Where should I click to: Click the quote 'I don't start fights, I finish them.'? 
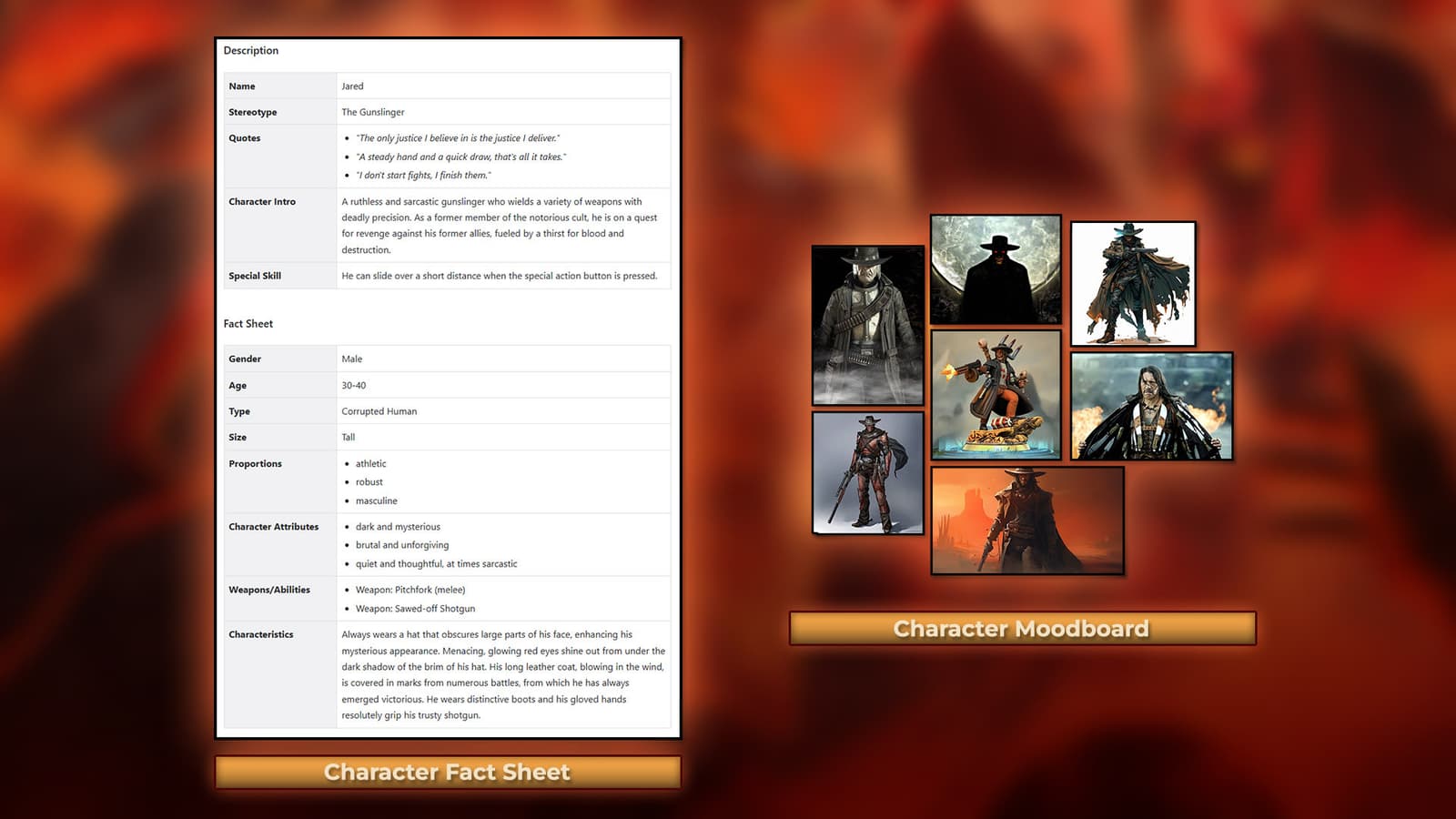[x=423, y=176]
